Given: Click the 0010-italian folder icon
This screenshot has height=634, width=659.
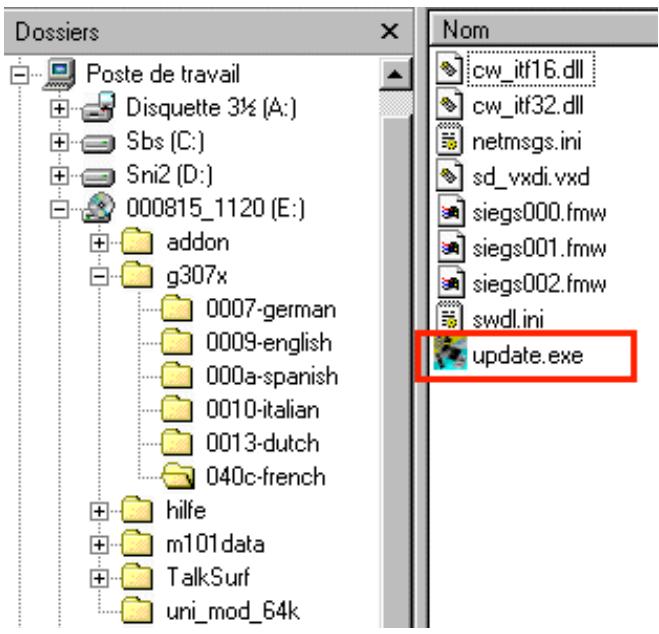Looking at the screenshot, I should click(x=177, y=409).
